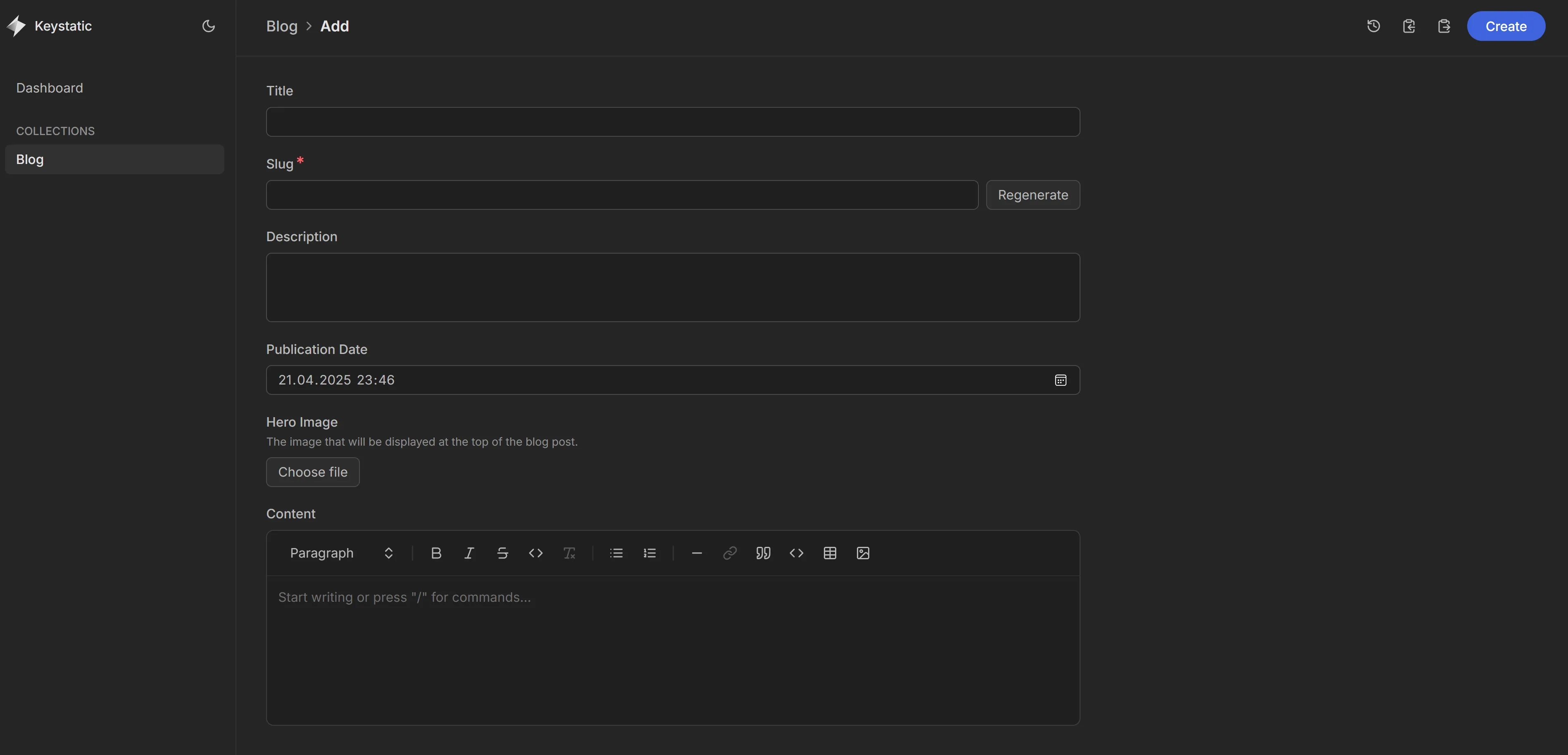Choose a file for the hero image

coord(312,472)
